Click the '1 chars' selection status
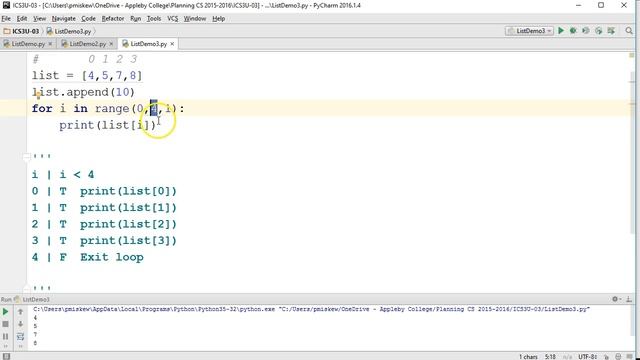640x360 pixels. coord(528,357)
